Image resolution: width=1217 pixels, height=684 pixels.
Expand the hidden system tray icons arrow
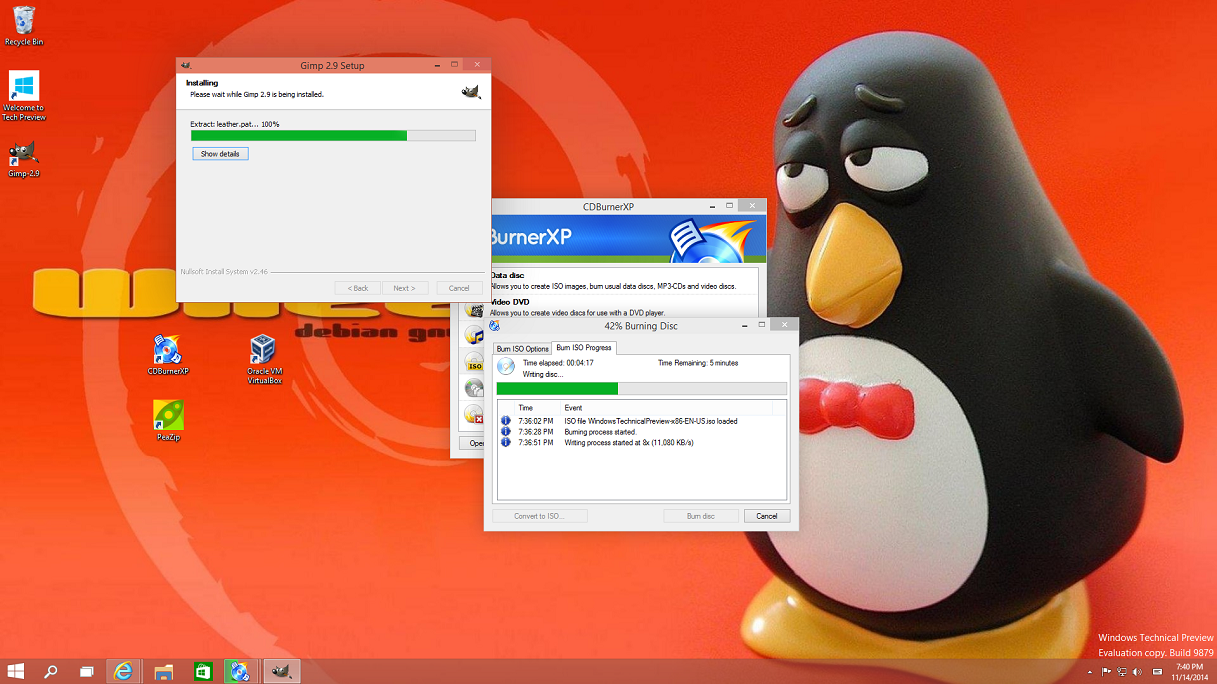pyautogui.click(x=1091, y=672)
